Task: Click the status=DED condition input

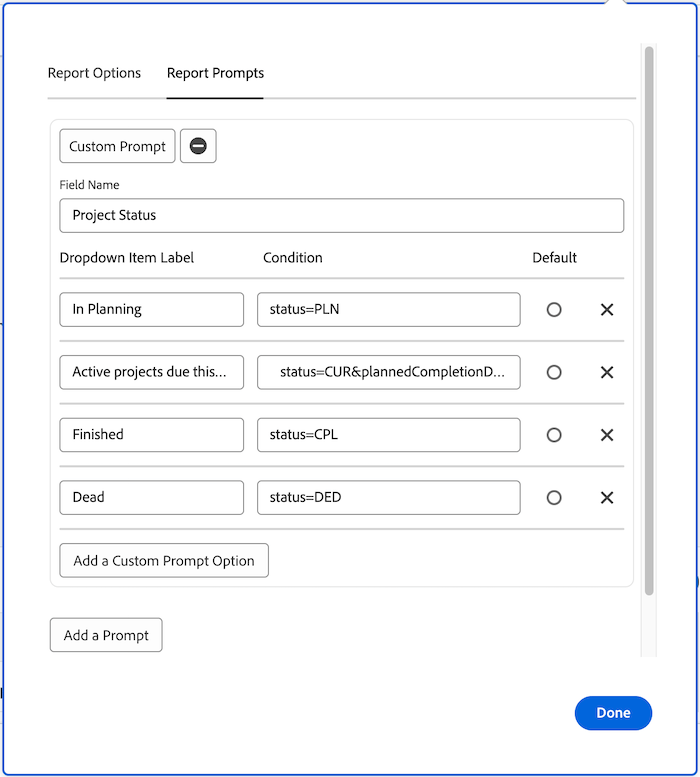Action: [x=388, y=497]
